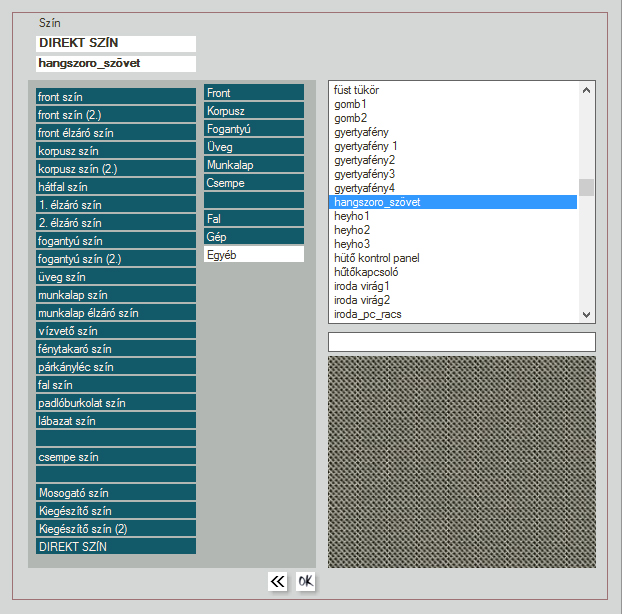Choose the 'fal szín' slot
Viewport: 622px width, 614px height.
pos(116,385)
